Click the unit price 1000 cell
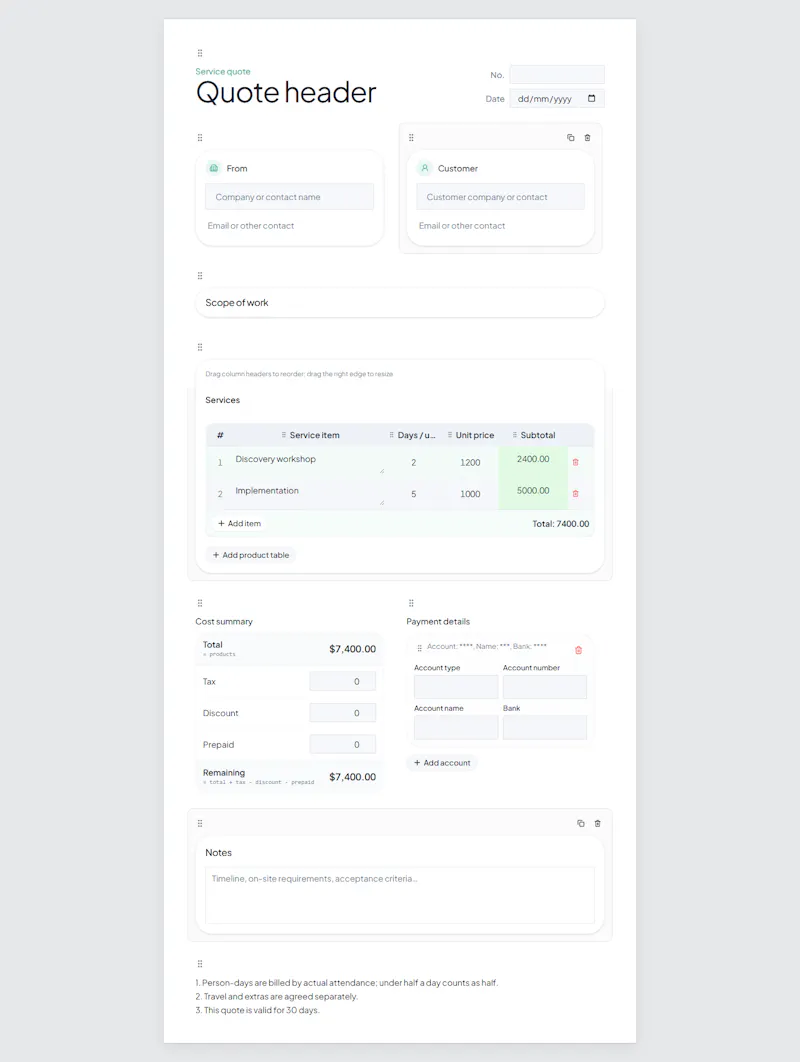 pos(470,494)
